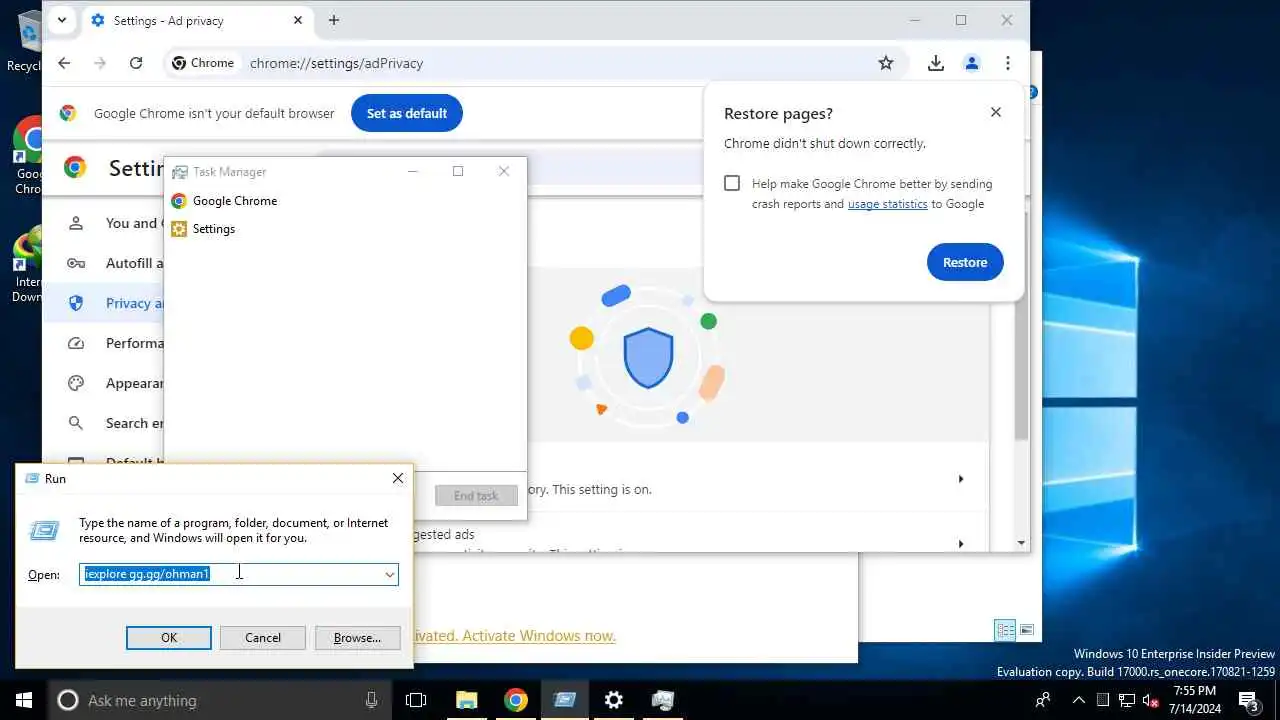Viewport: 1280px width, 720px height.
Task: Click the Chrome address bar URL
Action: click(x=336, y=63)
